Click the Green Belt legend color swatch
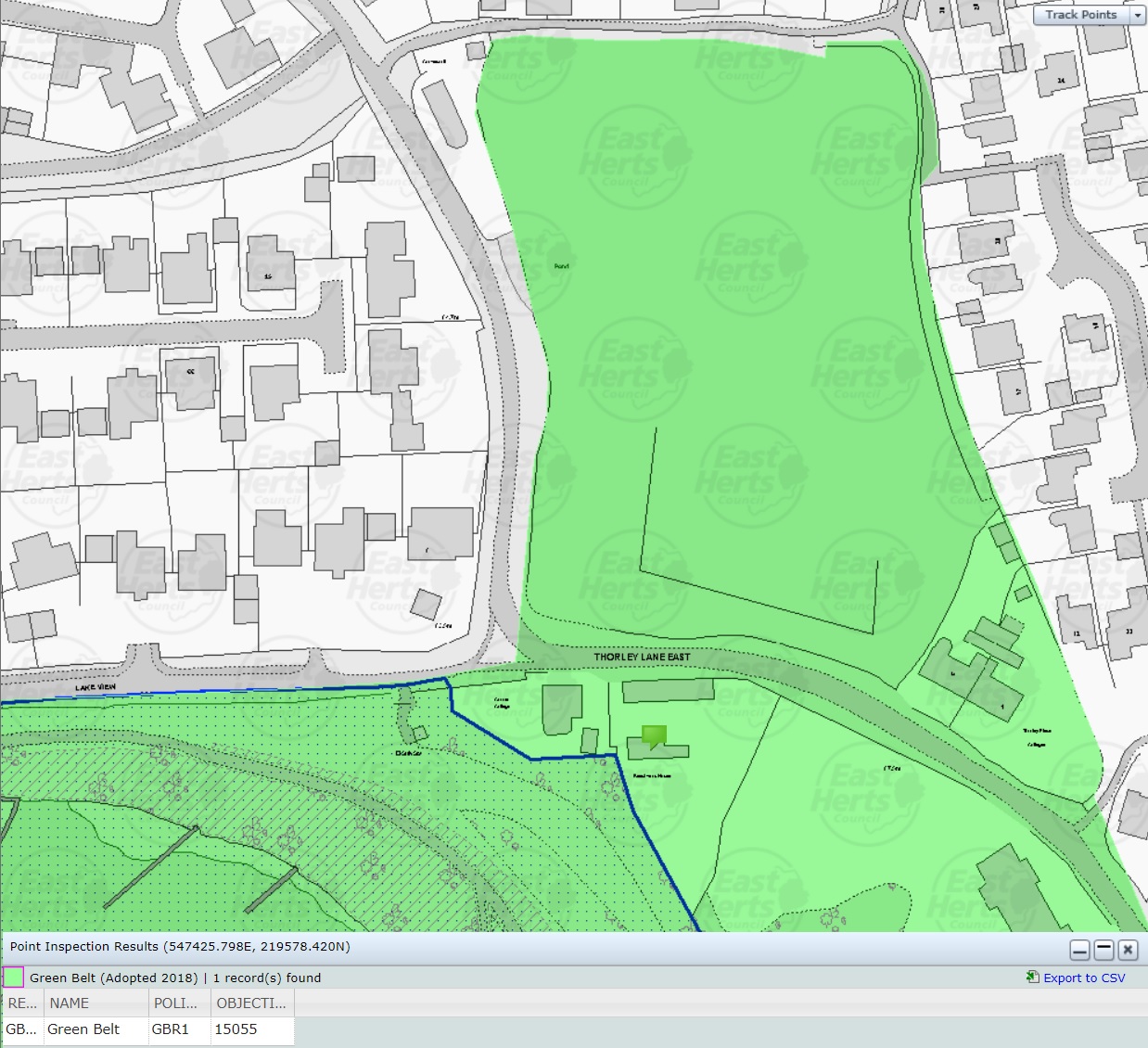 [15, 978]
